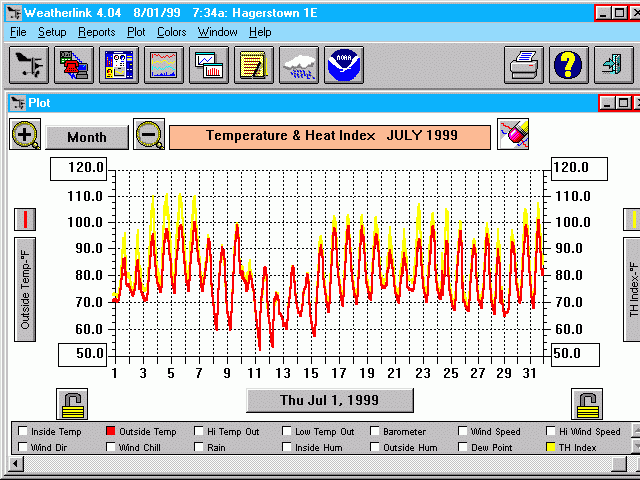
Task: Open the strip chart plot icon
Action: pyautogui.click(x=164, y=65)
